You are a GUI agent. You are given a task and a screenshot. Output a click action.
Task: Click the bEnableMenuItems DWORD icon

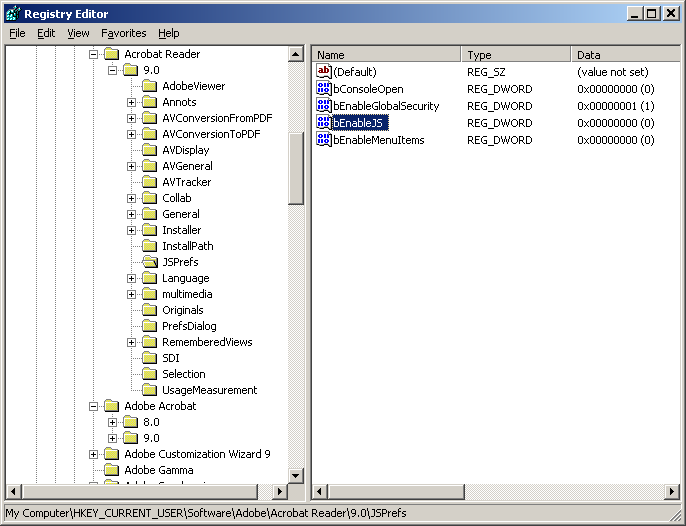point(324,140)
